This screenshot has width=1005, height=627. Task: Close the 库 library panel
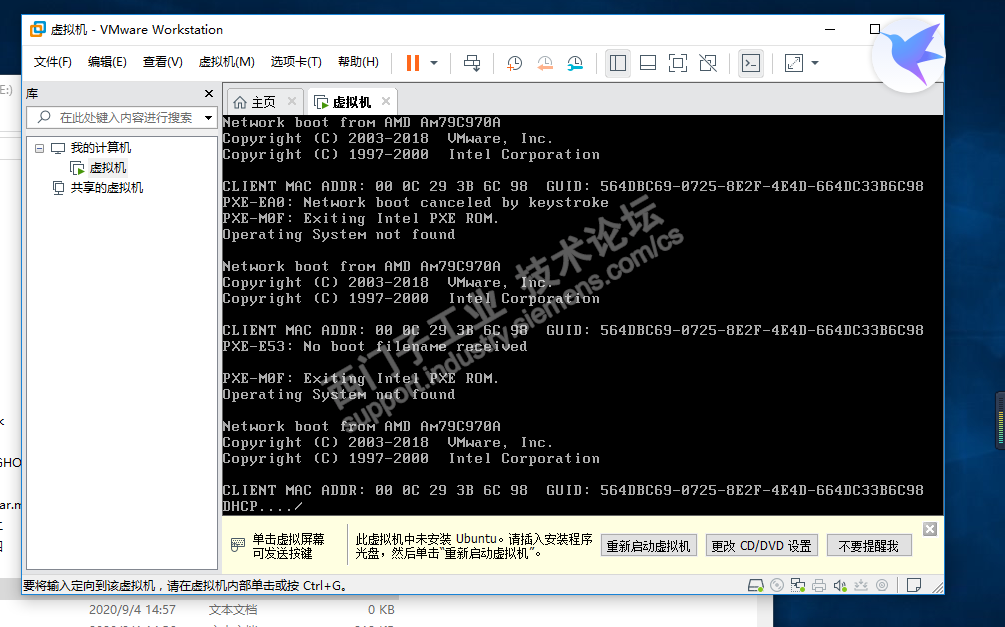208,94
